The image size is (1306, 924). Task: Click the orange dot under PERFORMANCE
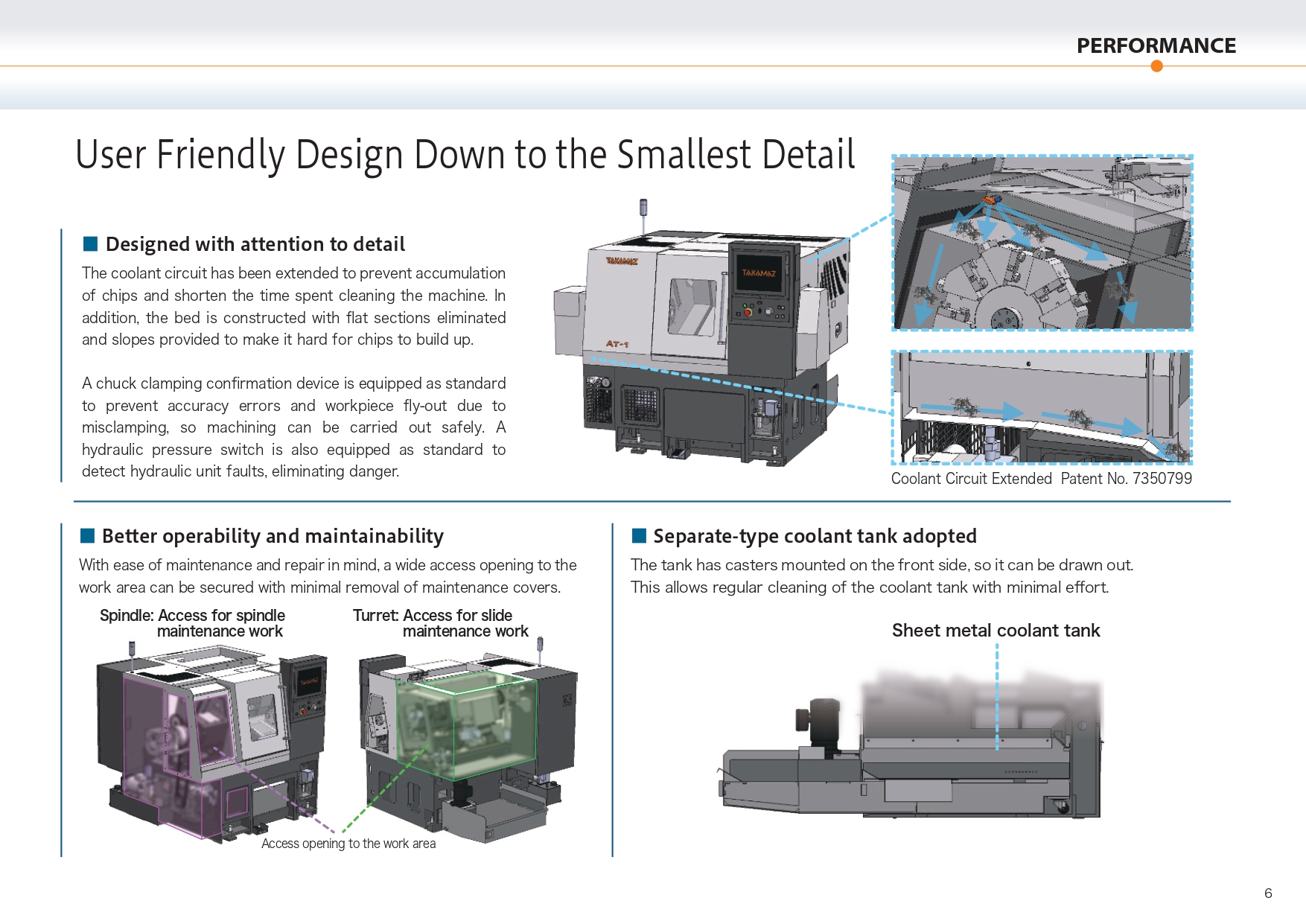[x=1156, y=66]
